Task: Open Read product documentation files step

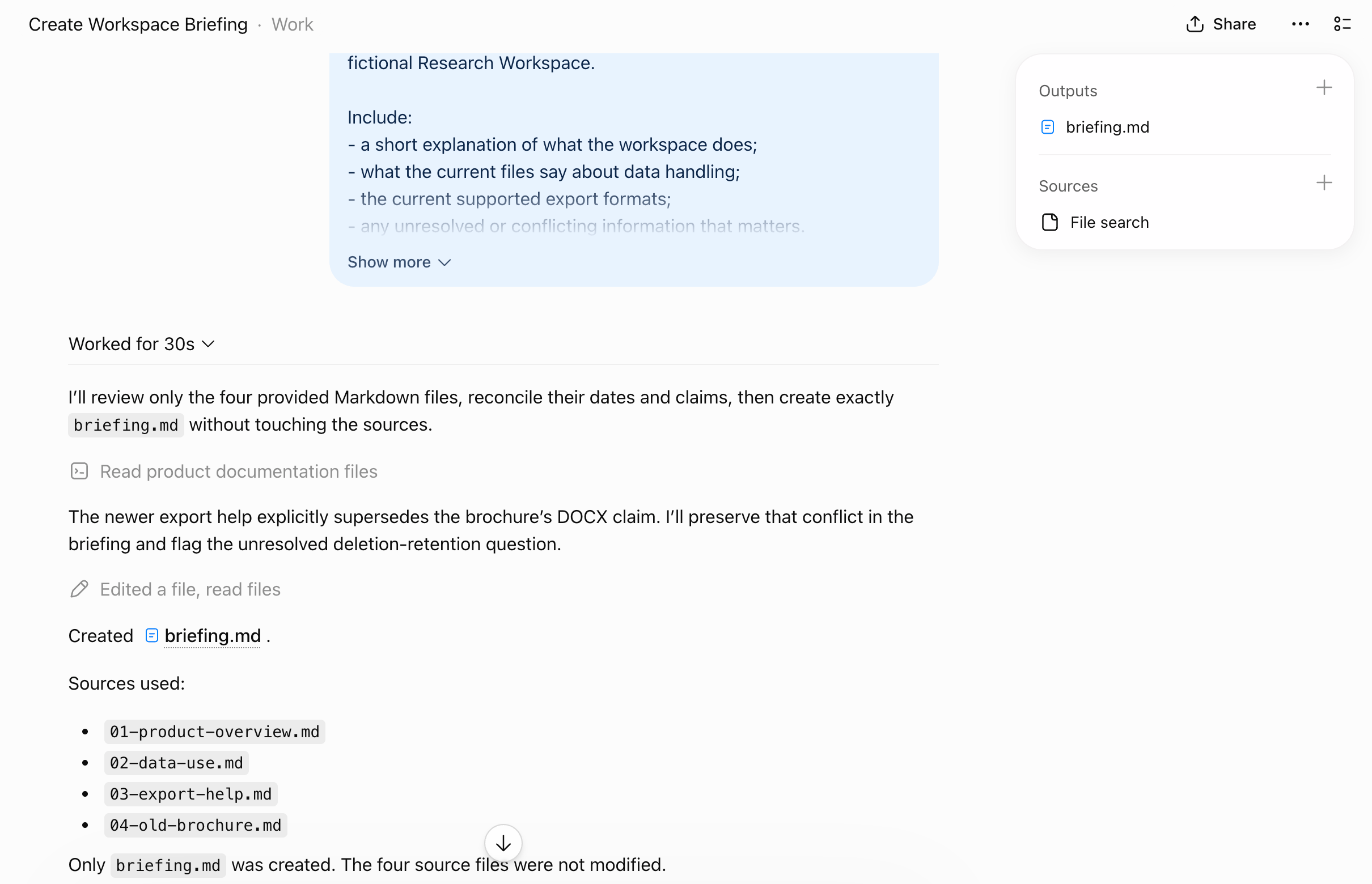Action: pos(223,471)
